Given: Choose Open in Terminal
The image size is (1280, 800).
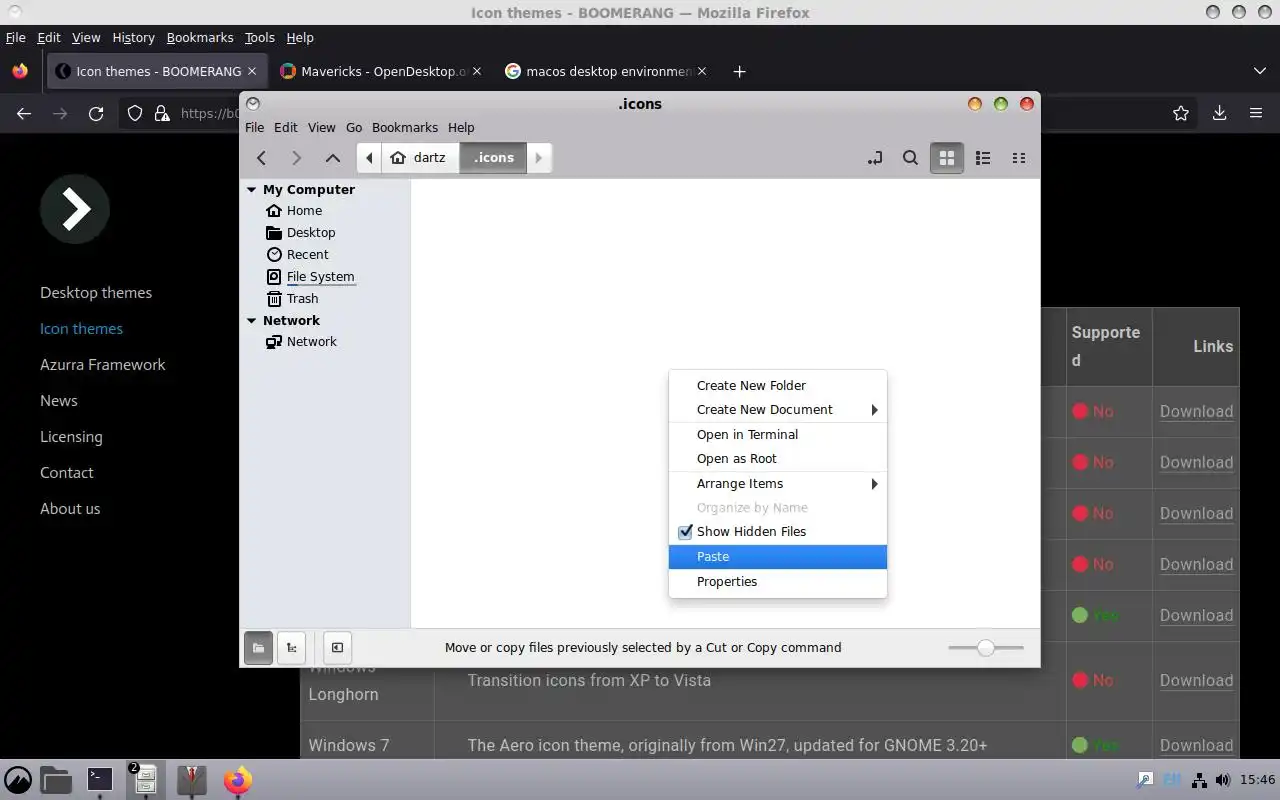Looking at the screenshot, I should [x=778, y=435].
